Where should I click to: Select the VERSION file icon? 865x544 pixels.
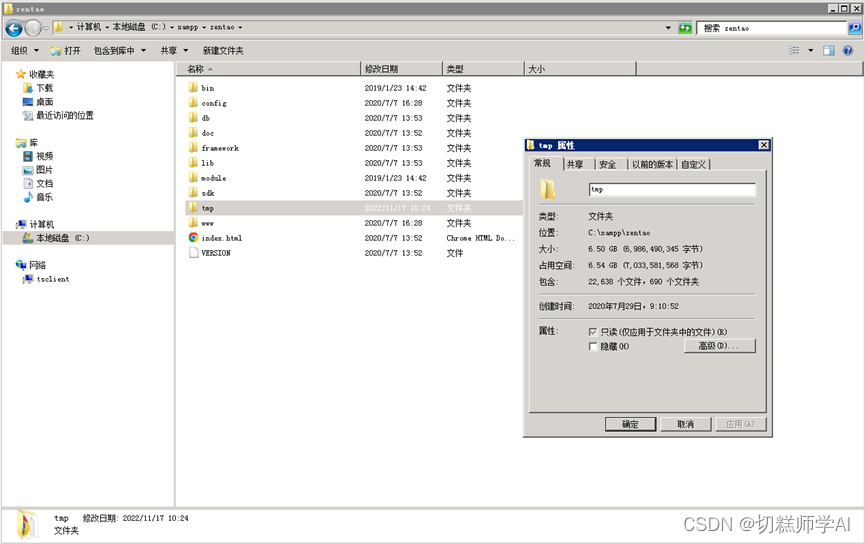193,253
